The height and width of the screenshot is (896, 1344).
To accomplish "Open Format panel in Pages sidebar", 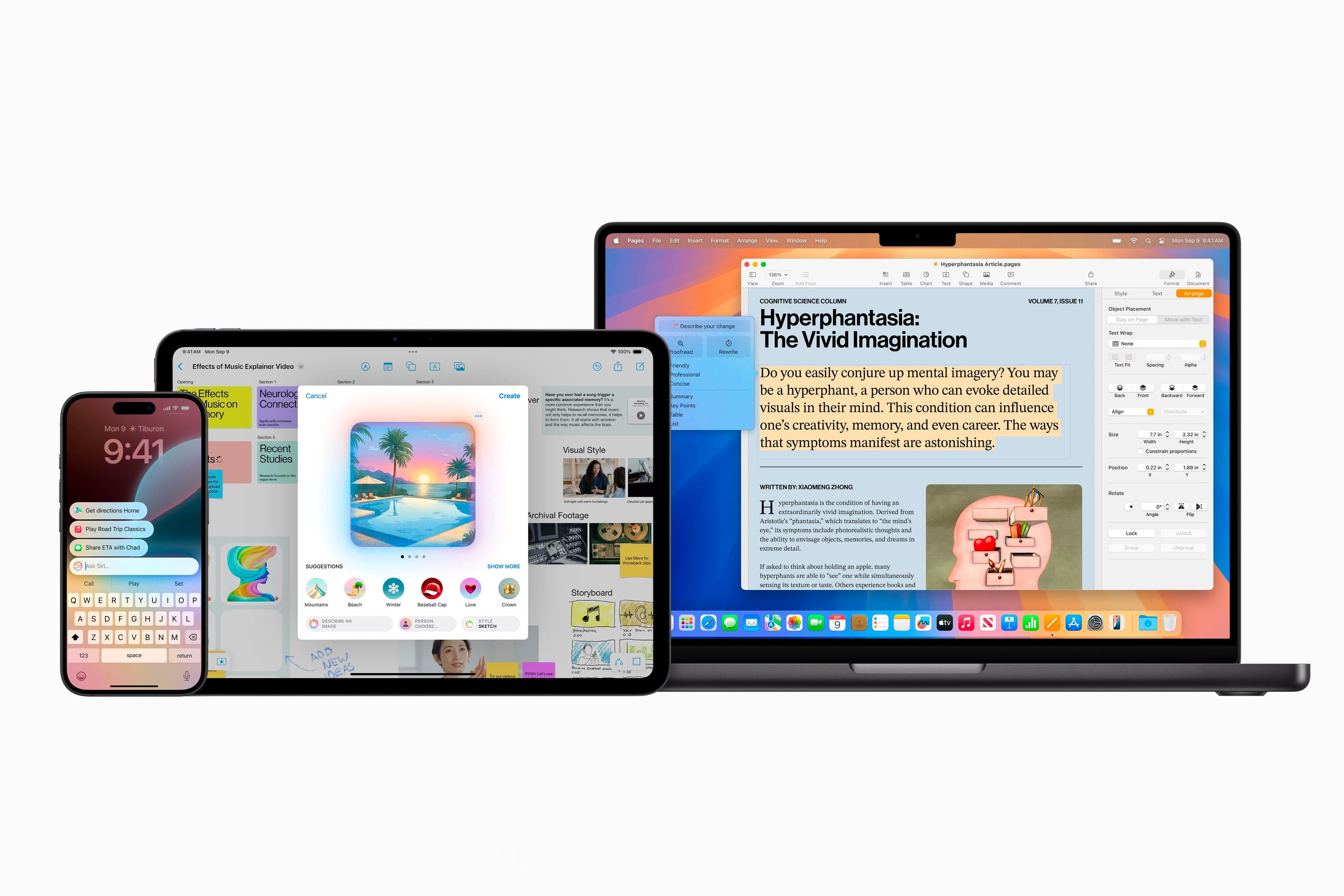I will tap(1171, 278).
